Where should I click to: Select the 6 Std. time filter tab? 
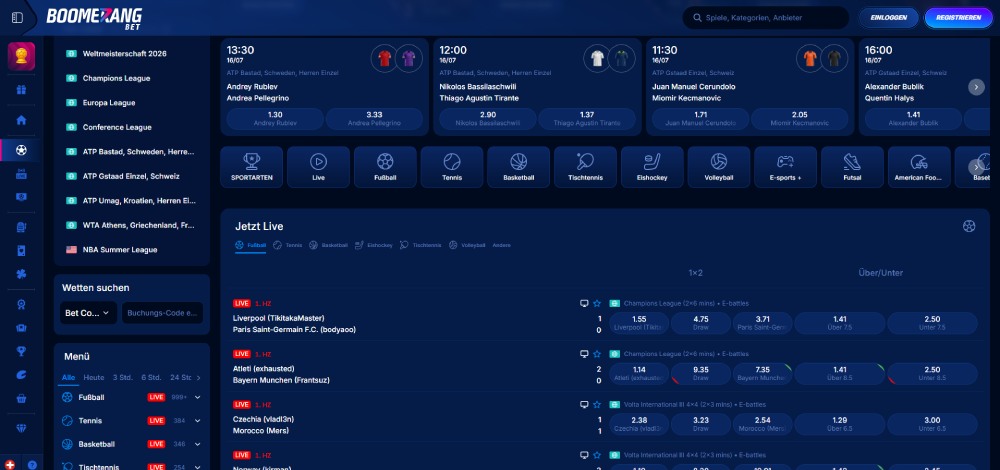tap(151, 378)
